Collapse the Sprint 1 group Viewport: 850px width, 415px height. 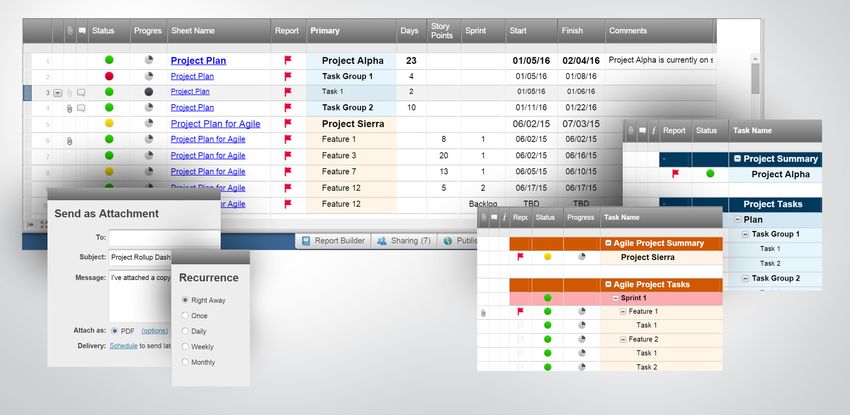pyautogui.click(x=616, y=298)
